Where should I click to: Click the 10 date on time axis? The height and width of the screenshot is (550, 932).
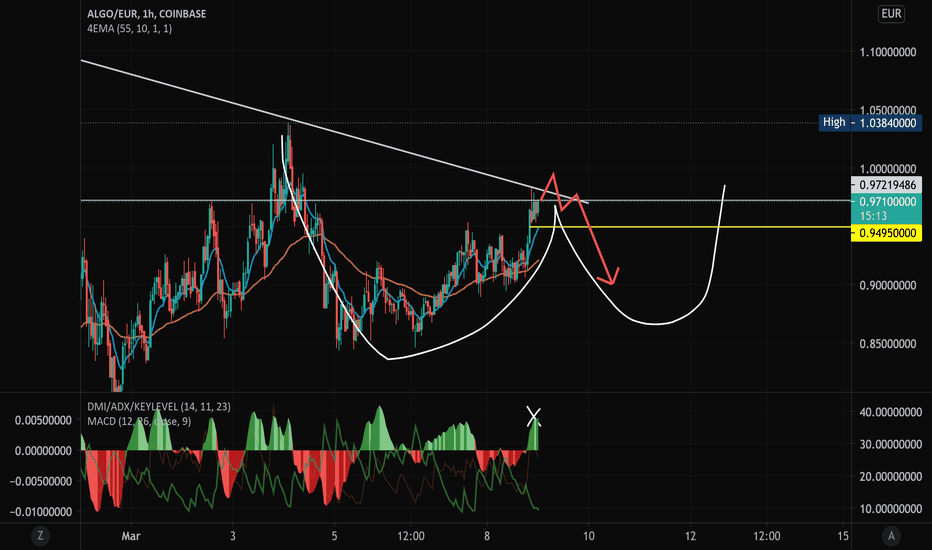coord(588,536)
